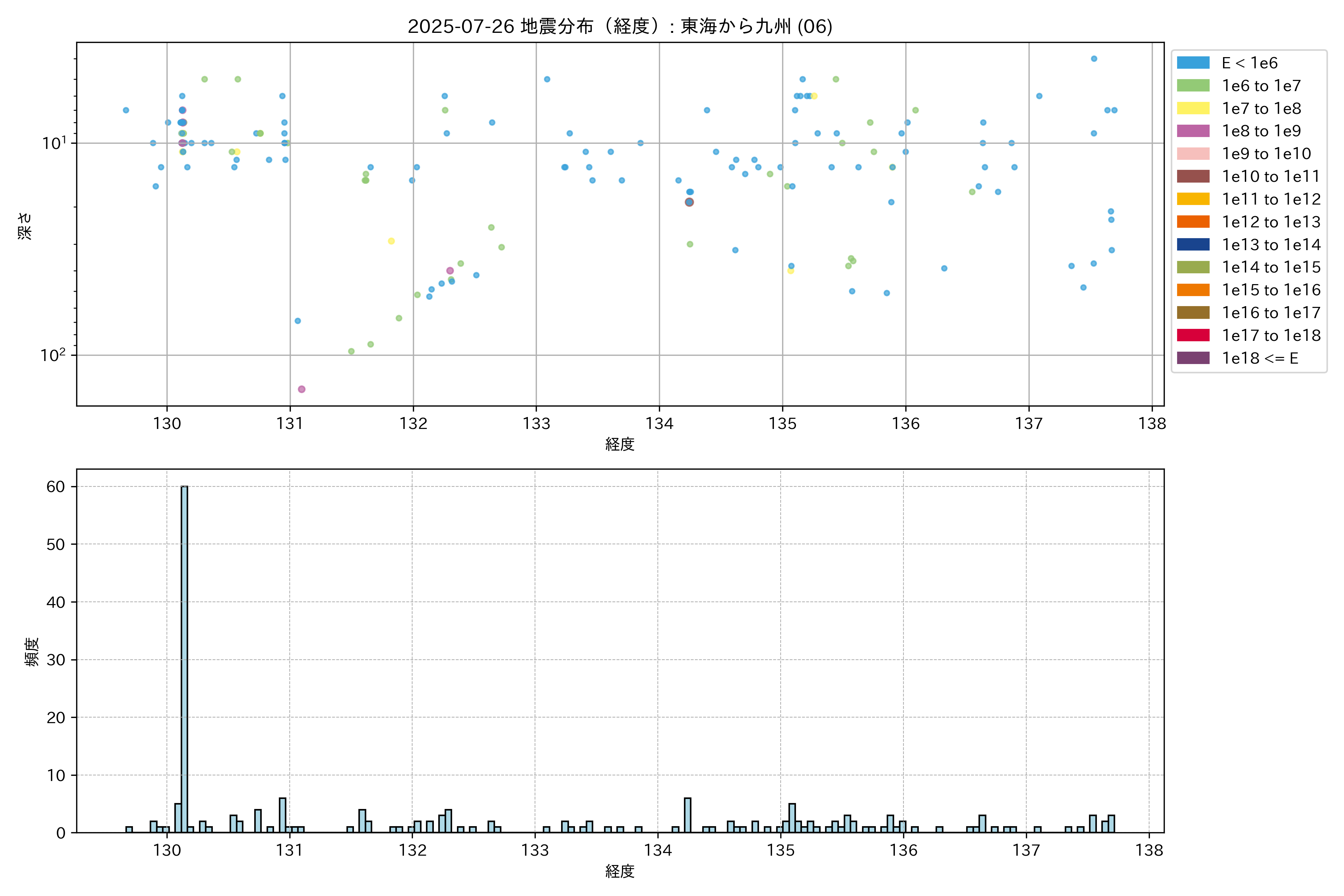Click the red-outlined dot near longitude 134.25
This screenshot has width=1344, height=896.
(689, 202)
